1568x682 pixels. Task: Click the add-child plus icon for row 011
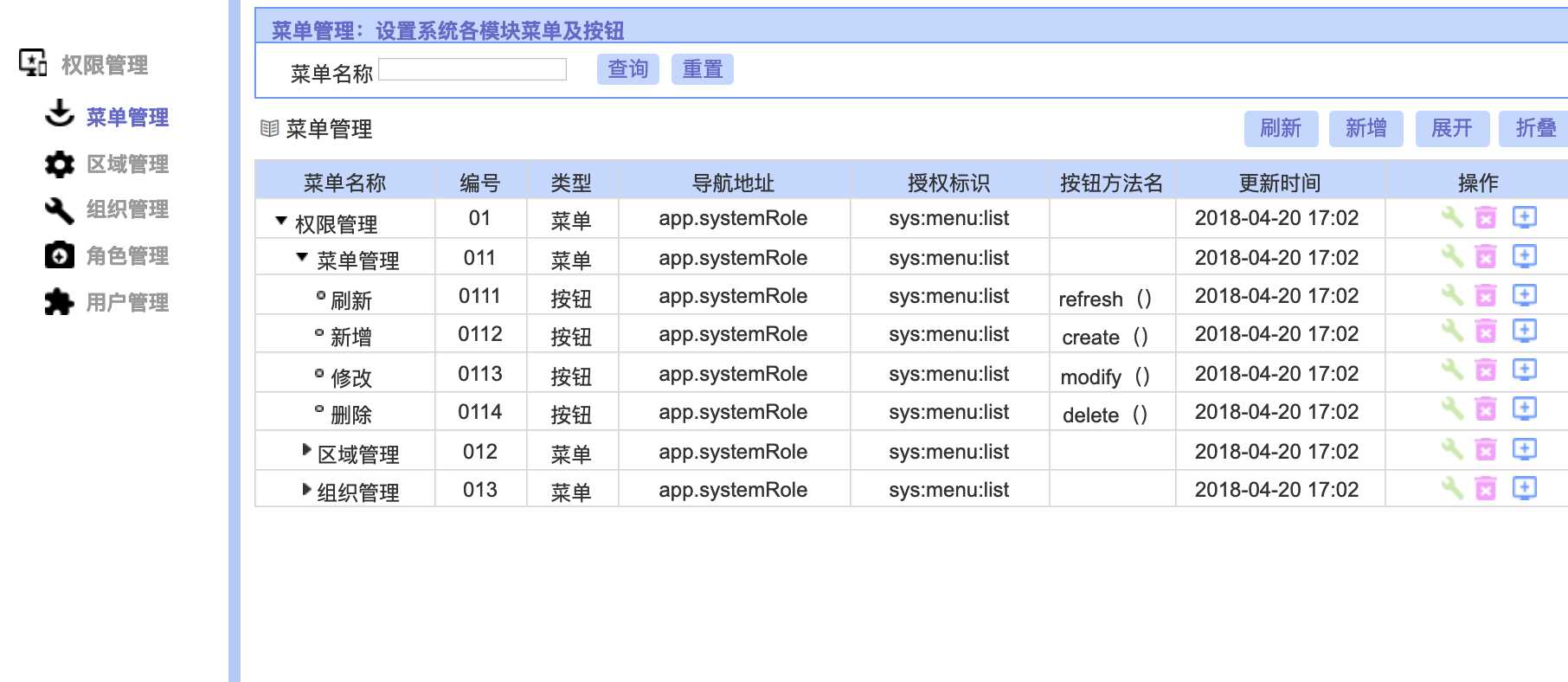click(x=1524, y=256)
